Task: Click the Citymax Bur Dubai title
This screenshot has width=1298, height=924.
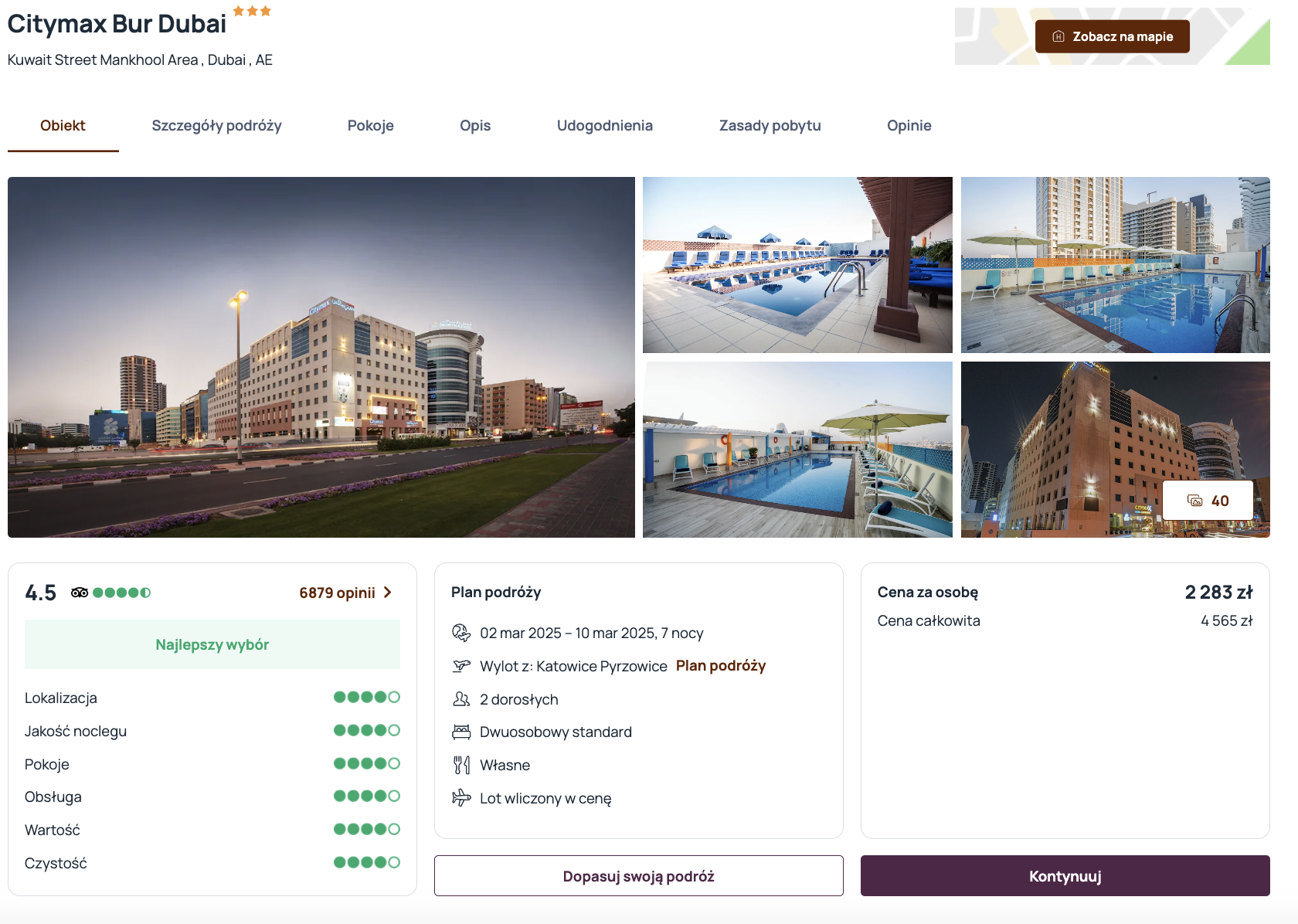Action: [117, 24]
